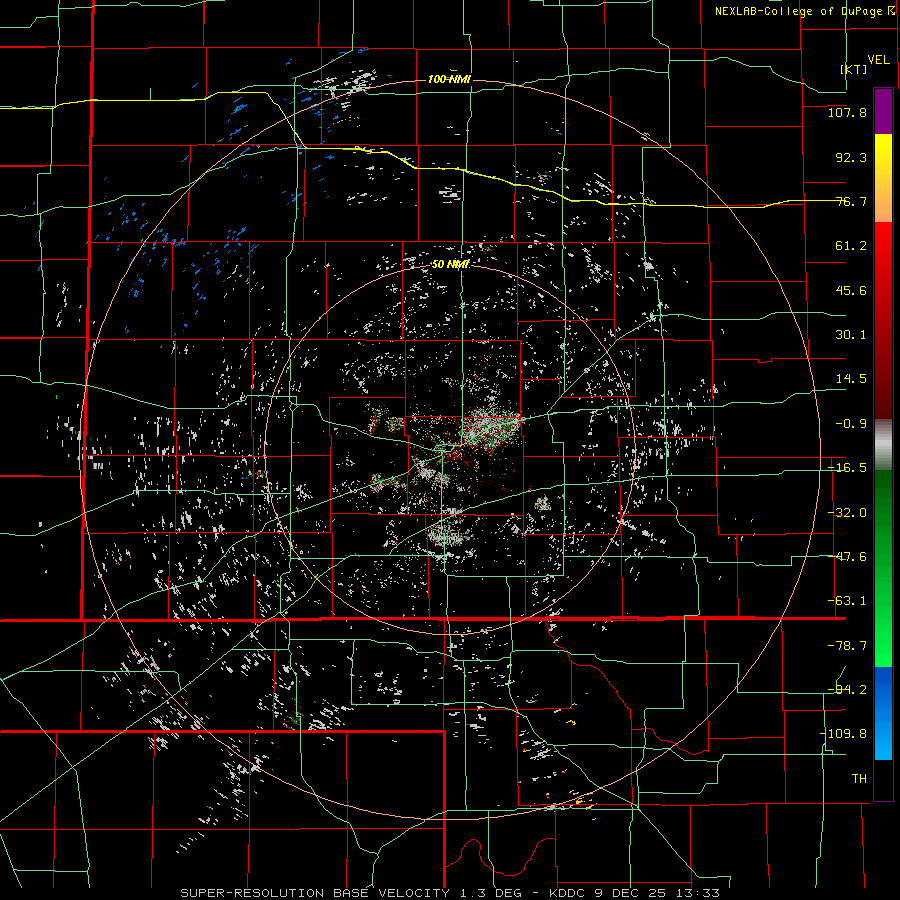Image resolution: width=900 pixels, height=900 pixels.
Task: Click the VEL legend title
Action: [x=878, y=60]
